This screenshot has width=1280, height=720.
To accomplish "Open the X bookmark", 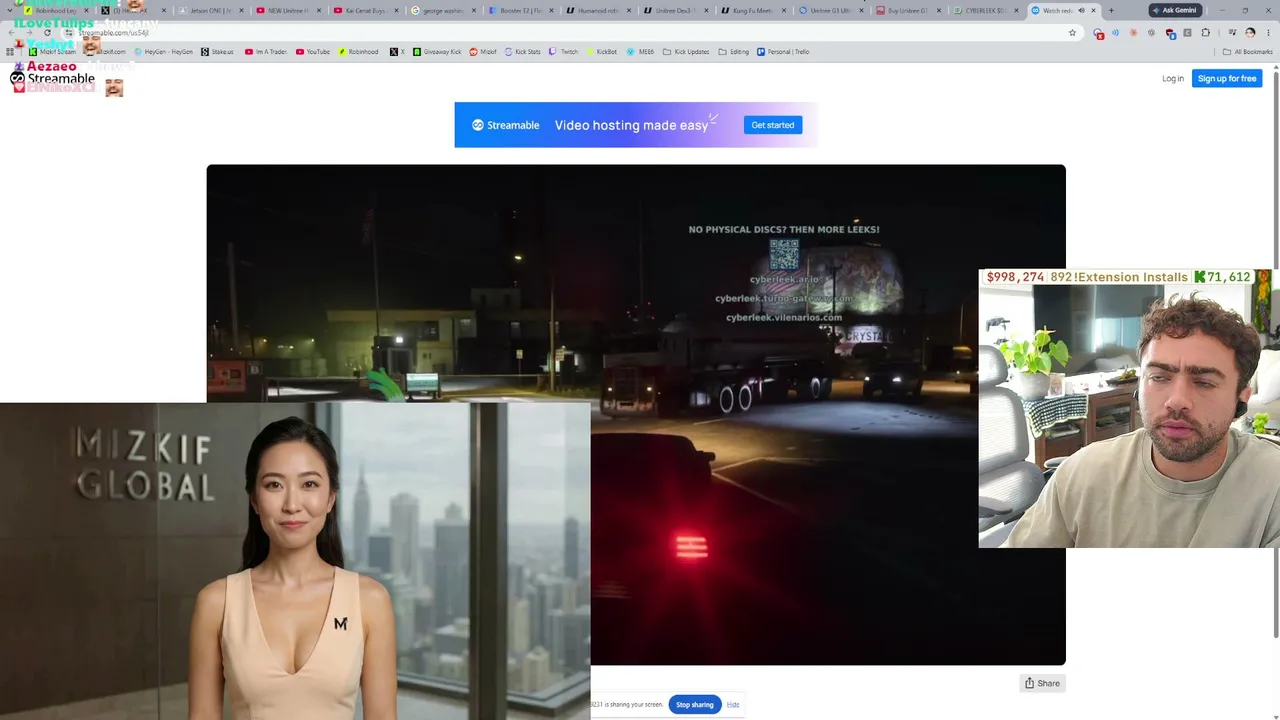I will click(397, 52).
